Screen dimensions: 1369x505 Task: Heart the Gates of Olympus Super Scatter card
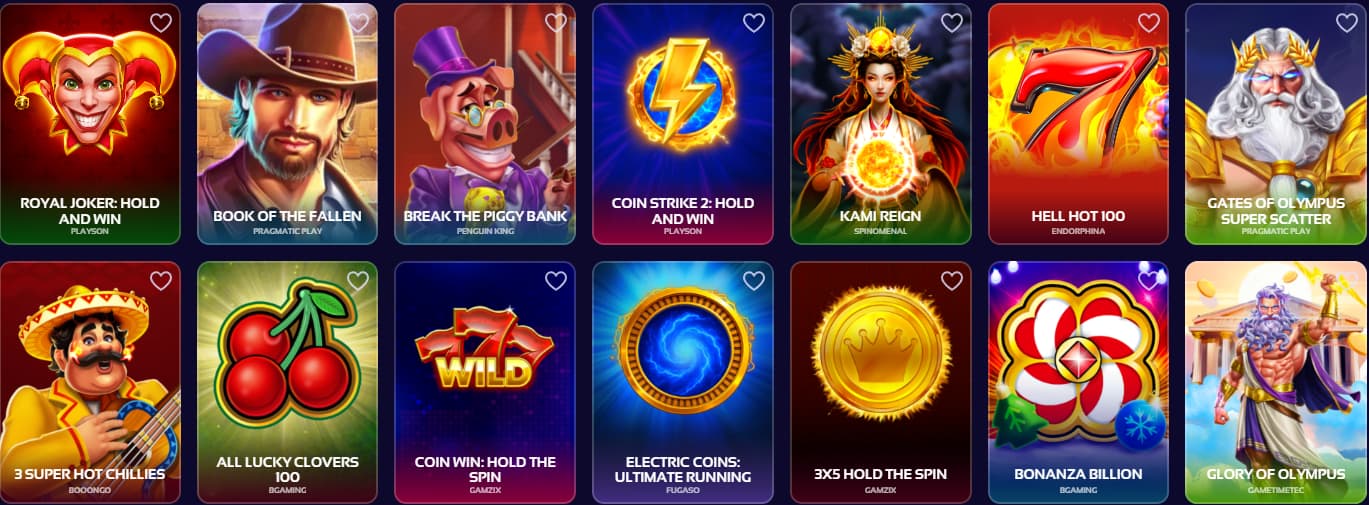pos(1347,22)
